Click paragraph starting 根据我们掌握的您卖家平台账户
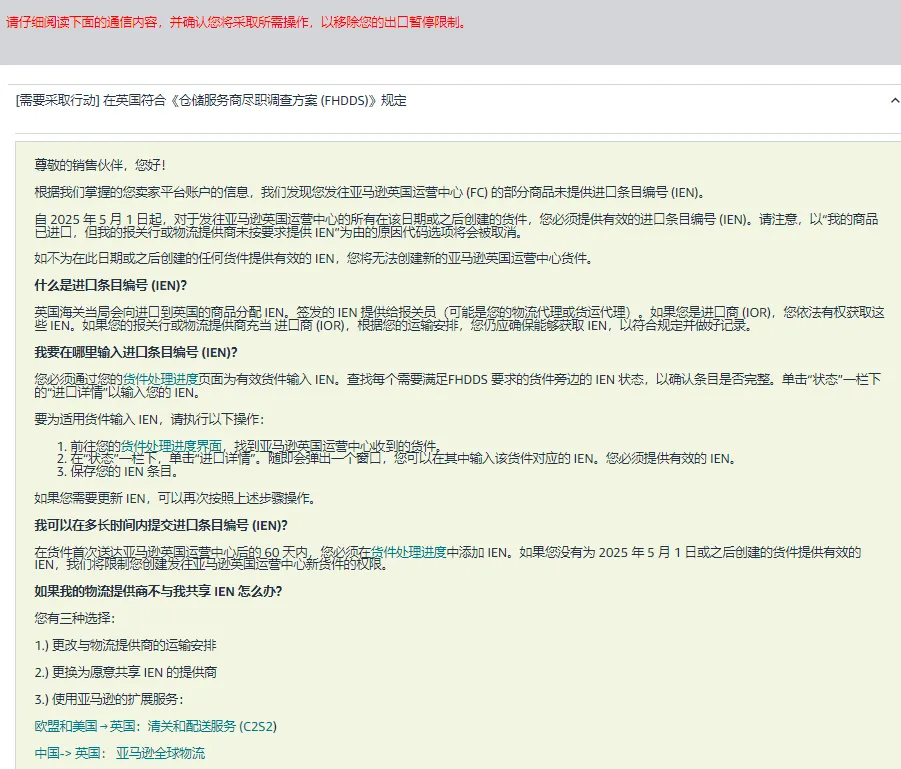 point(370,193)
